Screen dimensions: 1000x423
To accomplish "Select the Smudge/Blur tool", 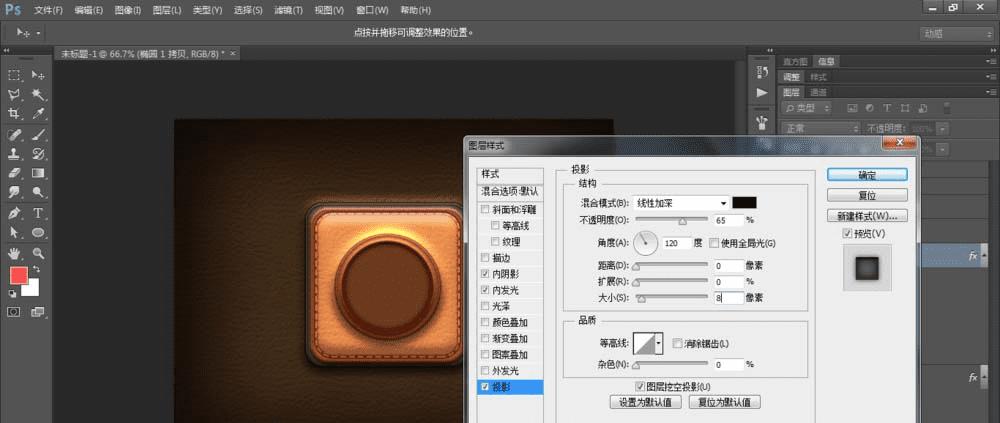I will coord(14,192).
